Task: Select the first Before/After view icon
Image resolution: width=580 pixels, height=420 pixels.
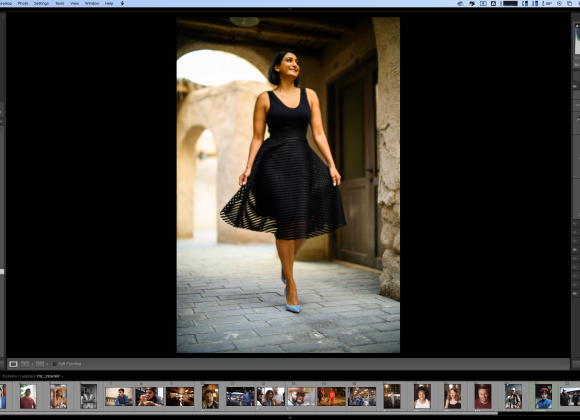Action: coord(25,364)
